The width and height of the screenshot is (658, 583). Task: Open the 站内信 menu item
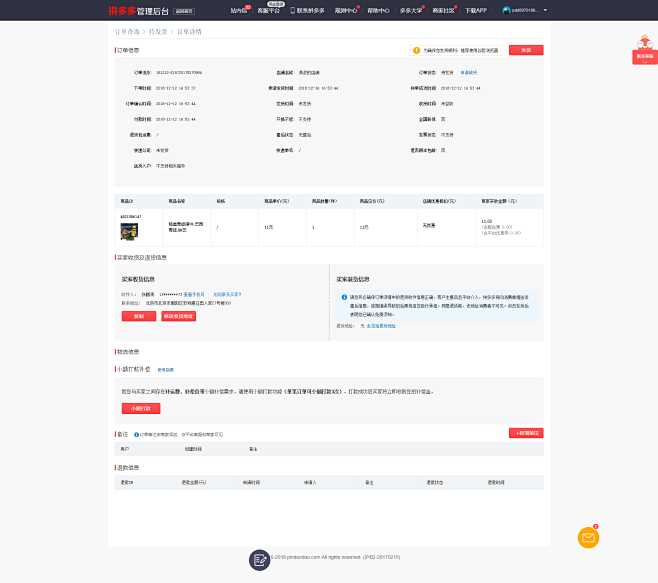238,10
